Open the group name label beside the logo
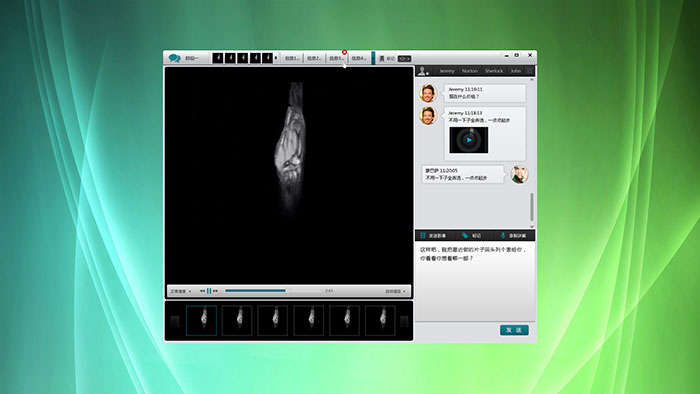700x394 pixels. click(191, 58)
